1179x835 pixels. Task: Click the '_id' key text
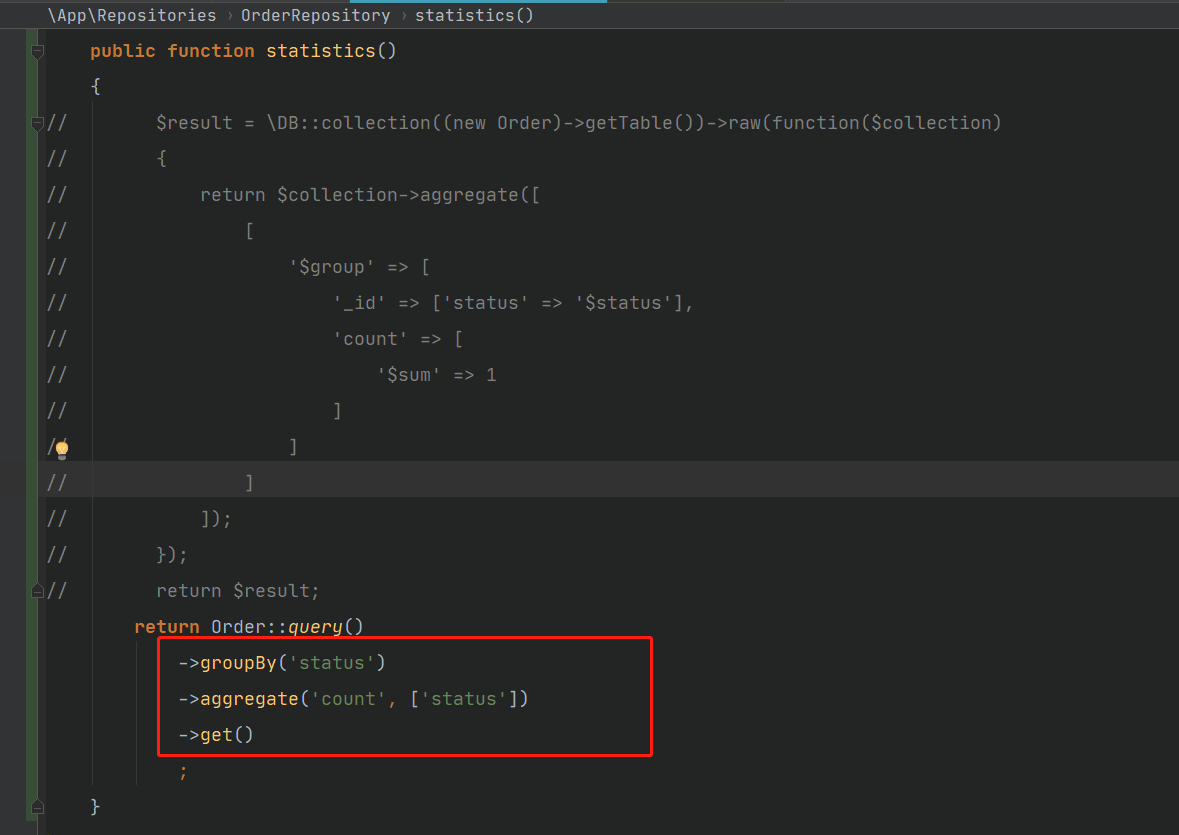(359, 303)
